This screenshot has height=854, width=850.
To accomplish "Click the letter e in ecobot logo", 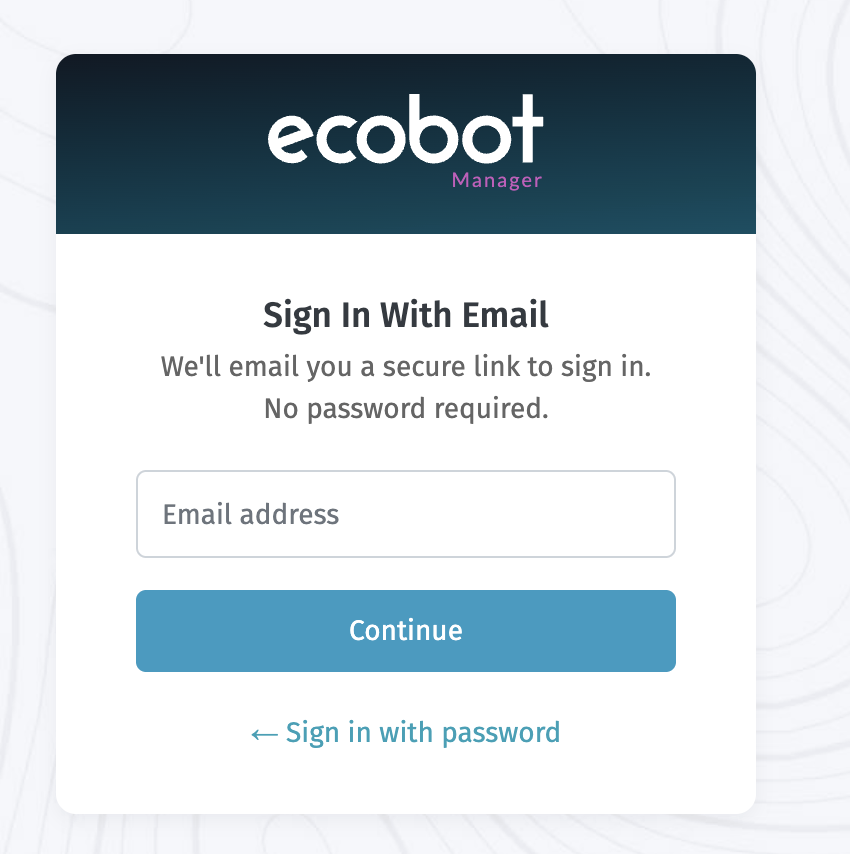I will 288,138.
